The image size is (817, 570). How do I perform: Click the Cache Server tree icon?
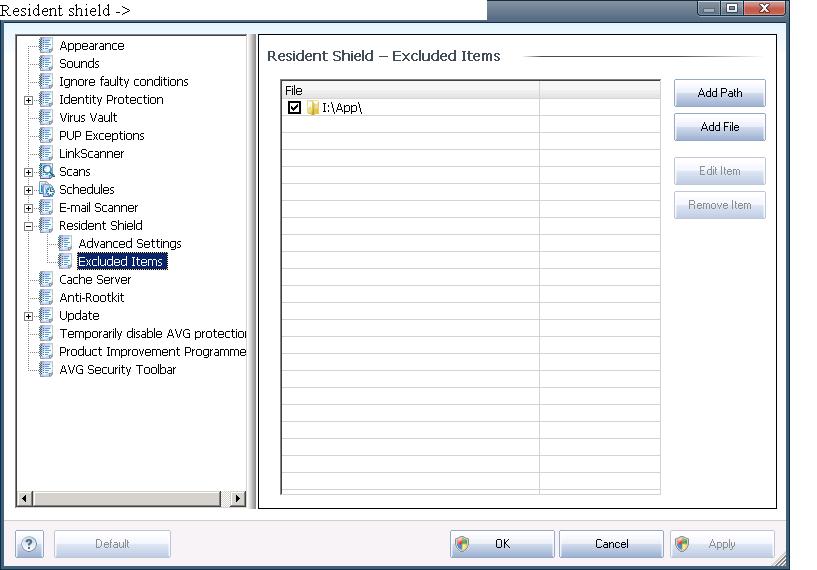tap(46, 279)
